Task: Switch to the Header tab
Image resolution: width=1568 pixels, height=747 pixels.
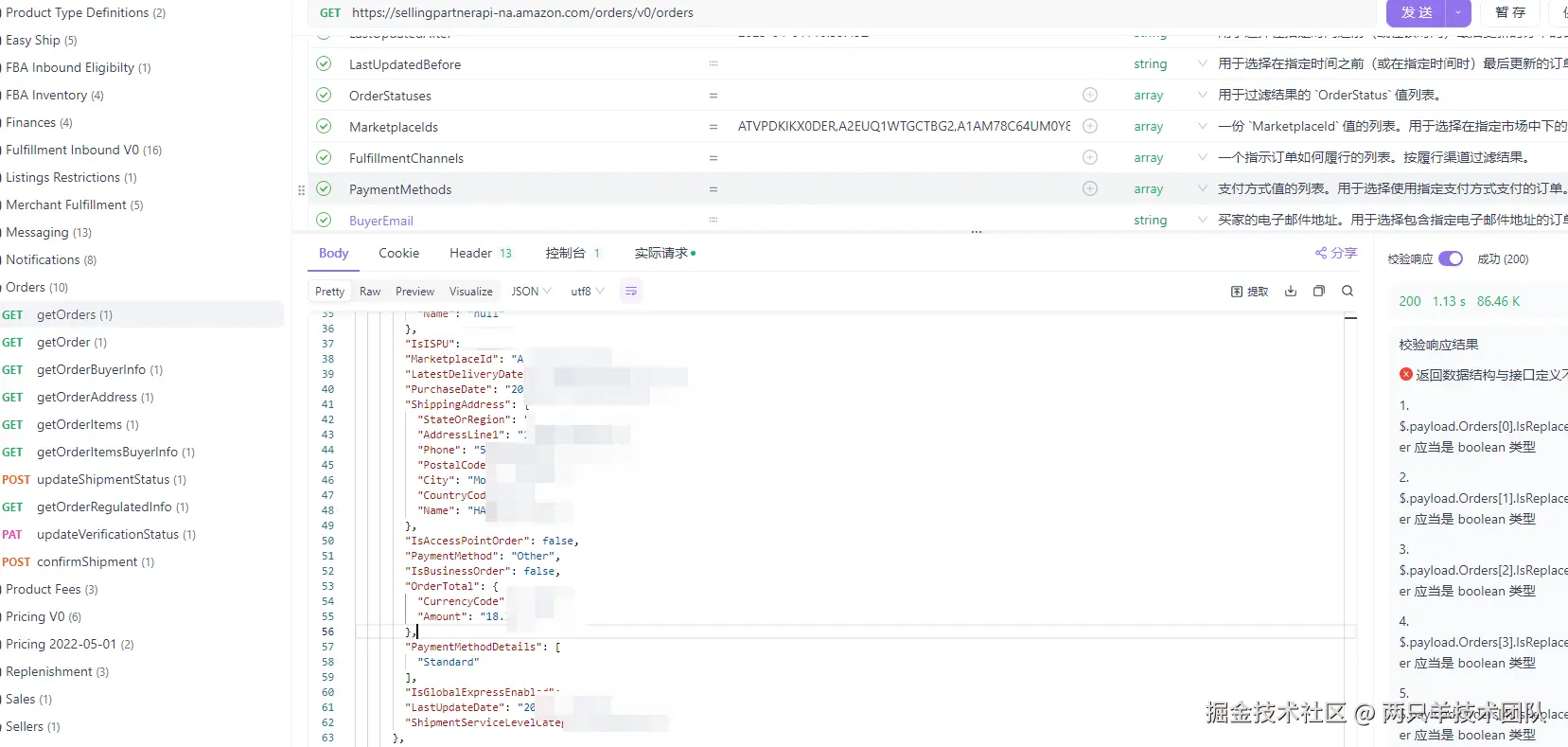Action: point(480,253)
